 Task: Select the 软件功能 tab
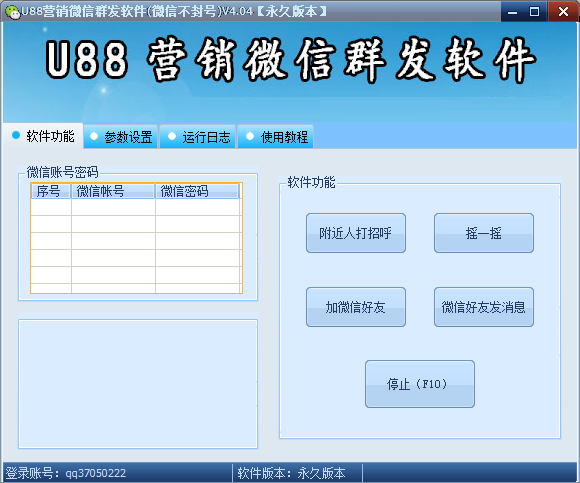click(x=43, y=136)
